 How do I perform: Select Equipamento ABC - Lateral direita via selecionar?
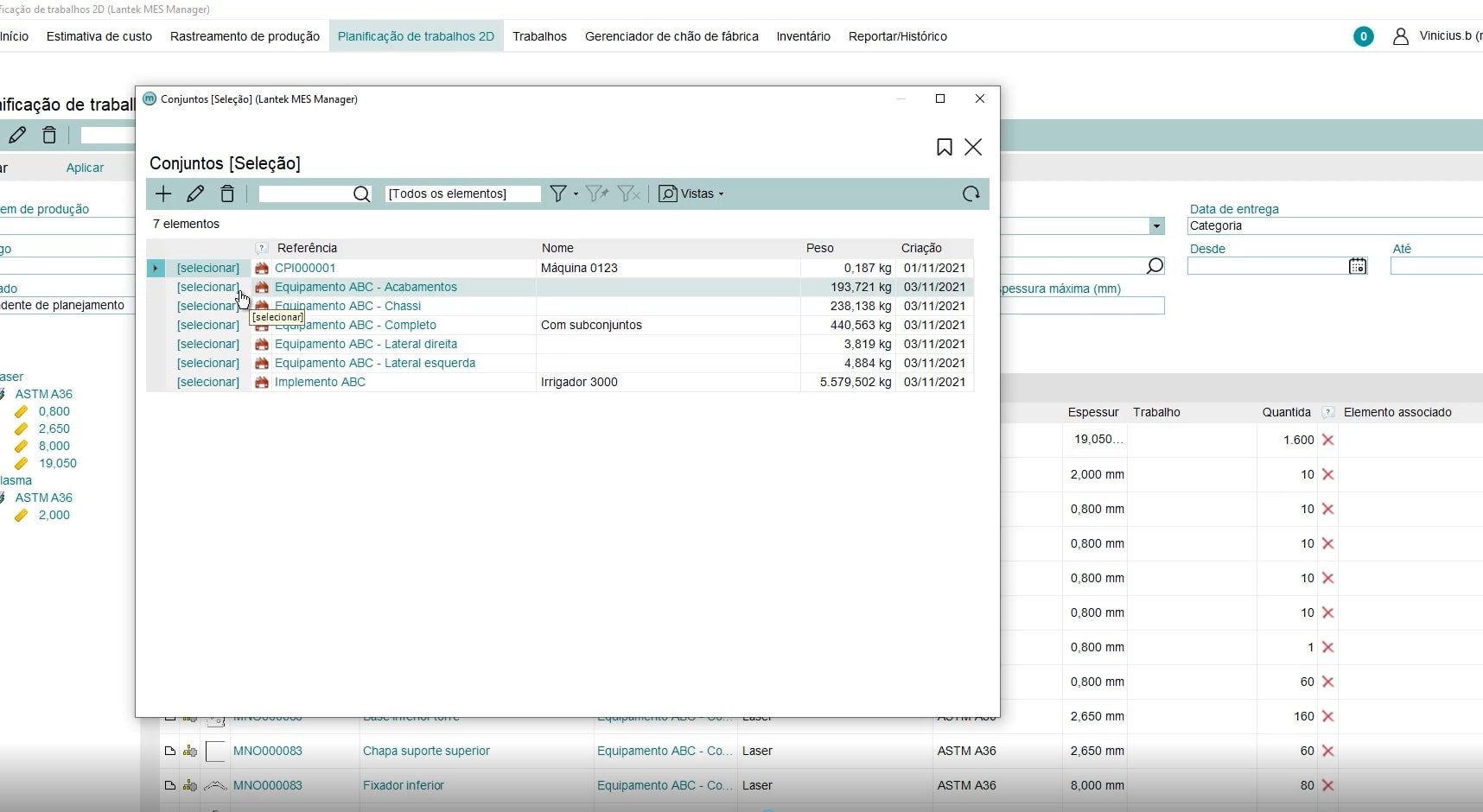207,344
